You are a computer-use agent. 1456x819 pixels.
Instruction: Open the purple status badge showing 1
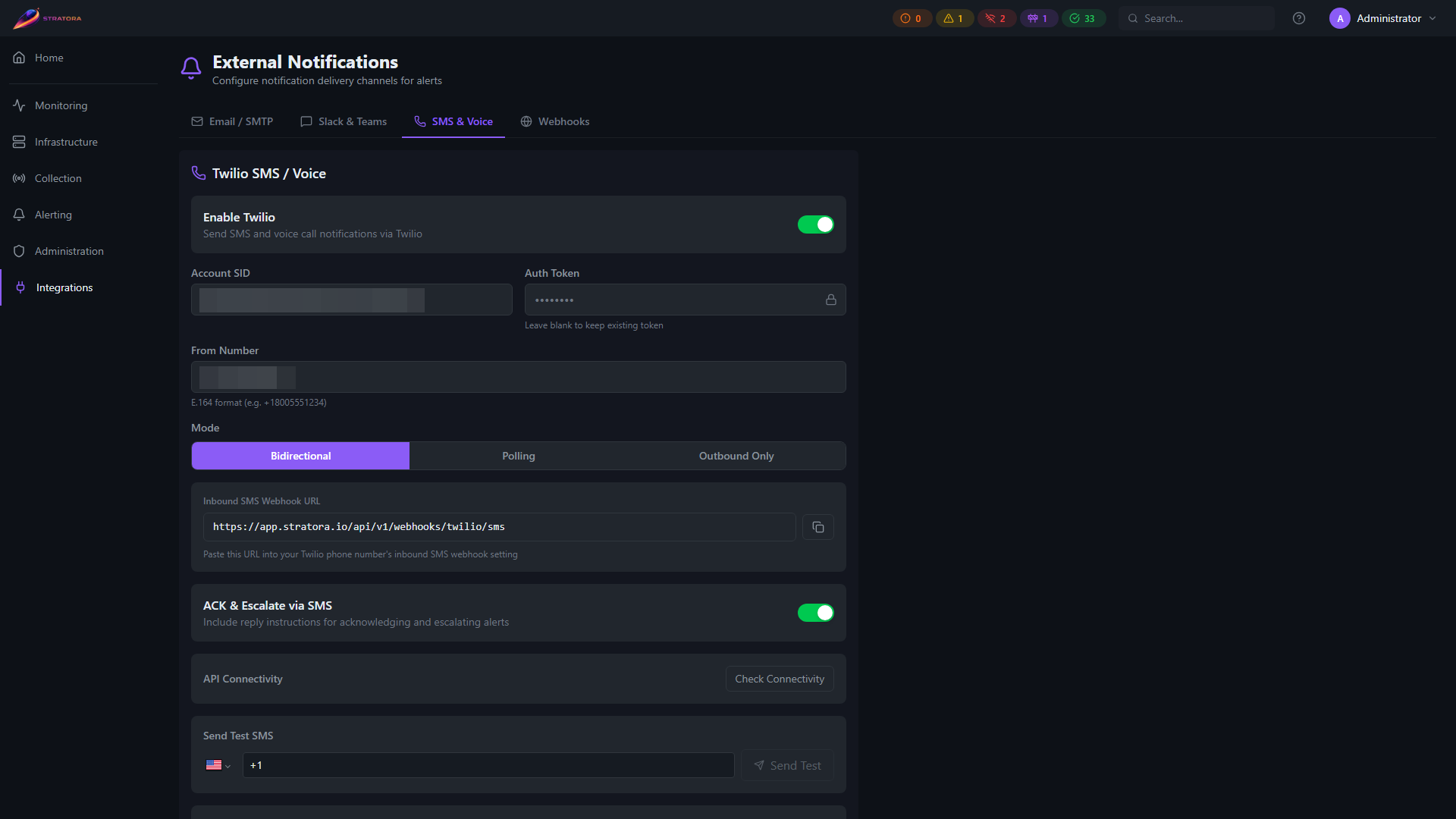1038,18
